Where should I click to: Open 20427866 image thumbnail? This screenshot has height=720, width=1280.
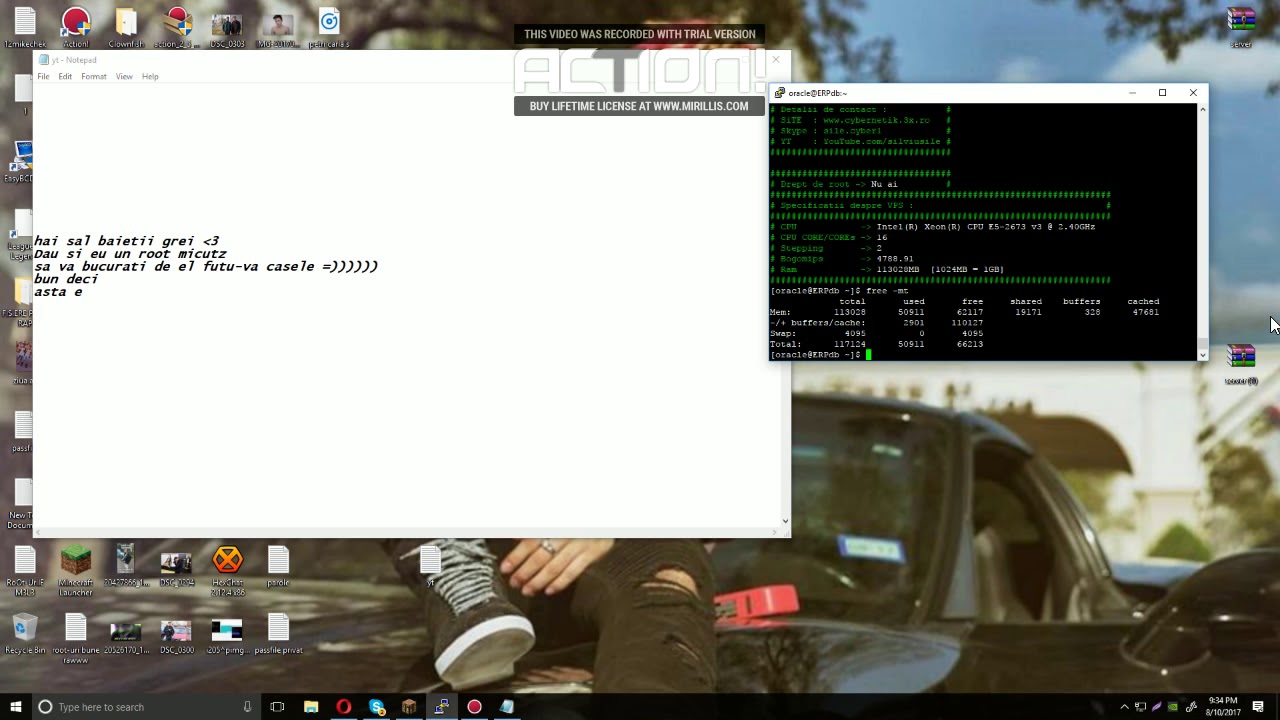coord(125,566)
